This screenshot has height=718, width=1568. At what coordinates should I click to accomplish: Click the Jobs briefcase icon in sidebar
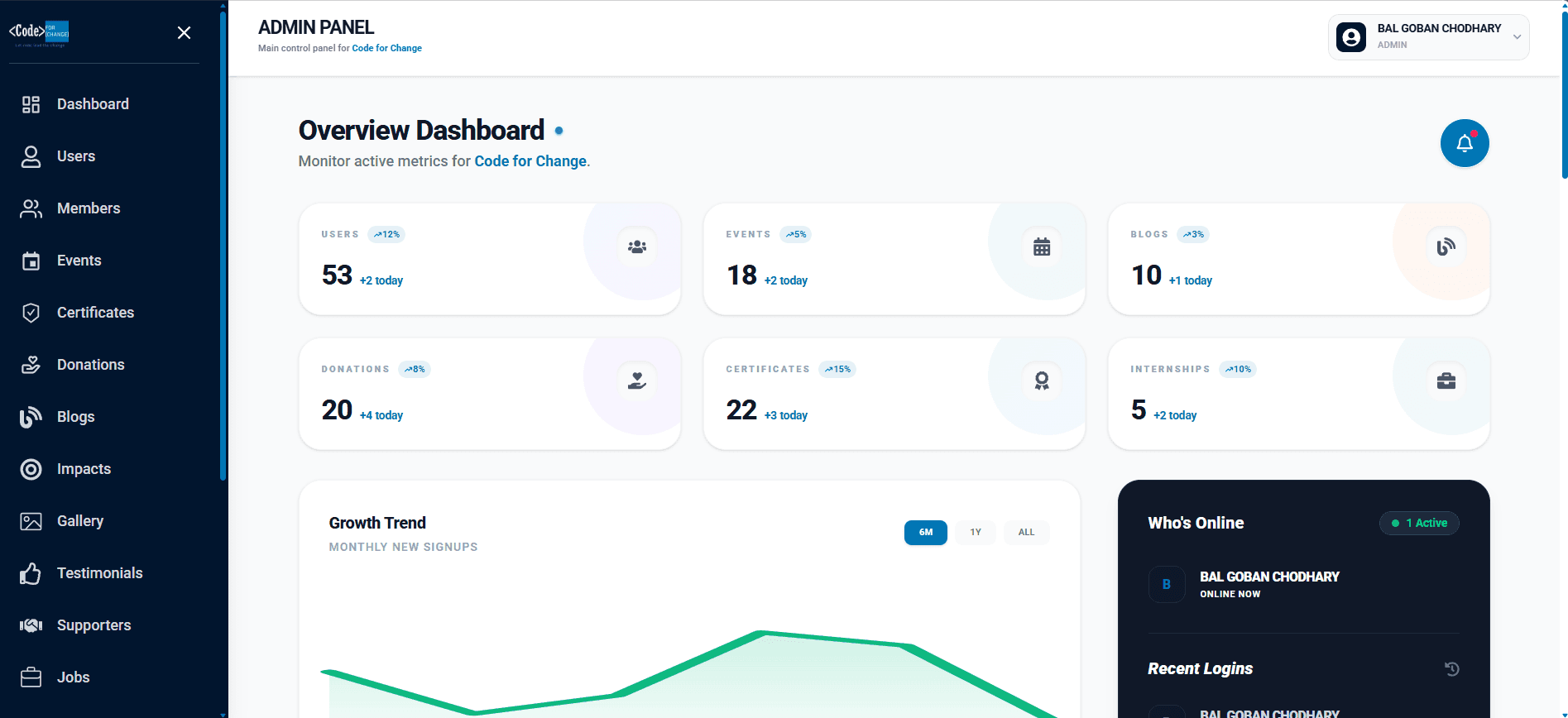31,677
